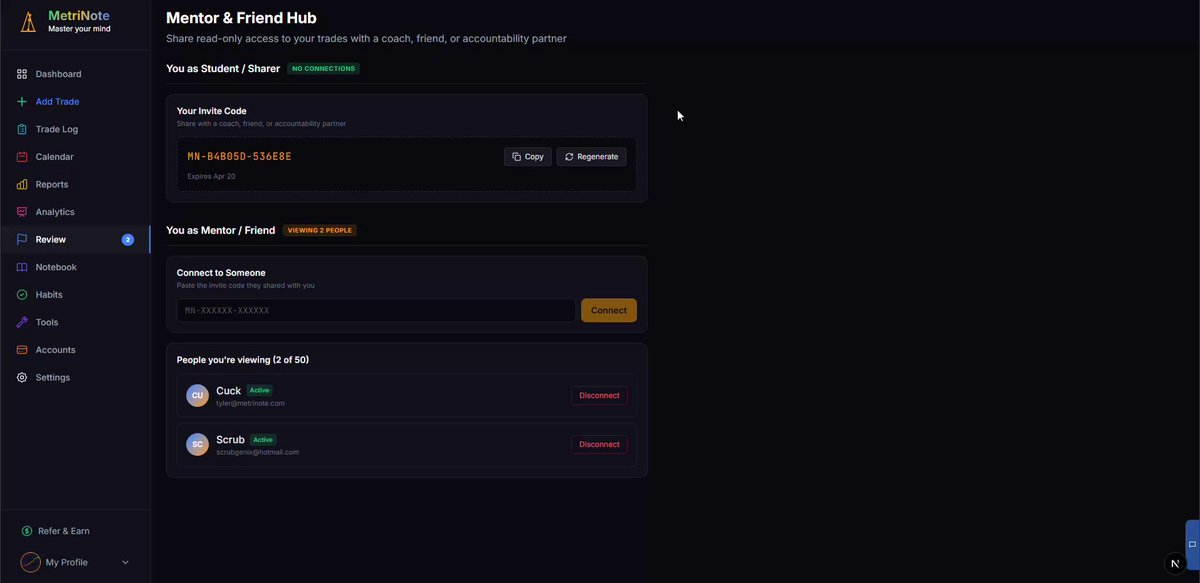Open Tools wrench icon
The image size is (1200, 583).
22,322
